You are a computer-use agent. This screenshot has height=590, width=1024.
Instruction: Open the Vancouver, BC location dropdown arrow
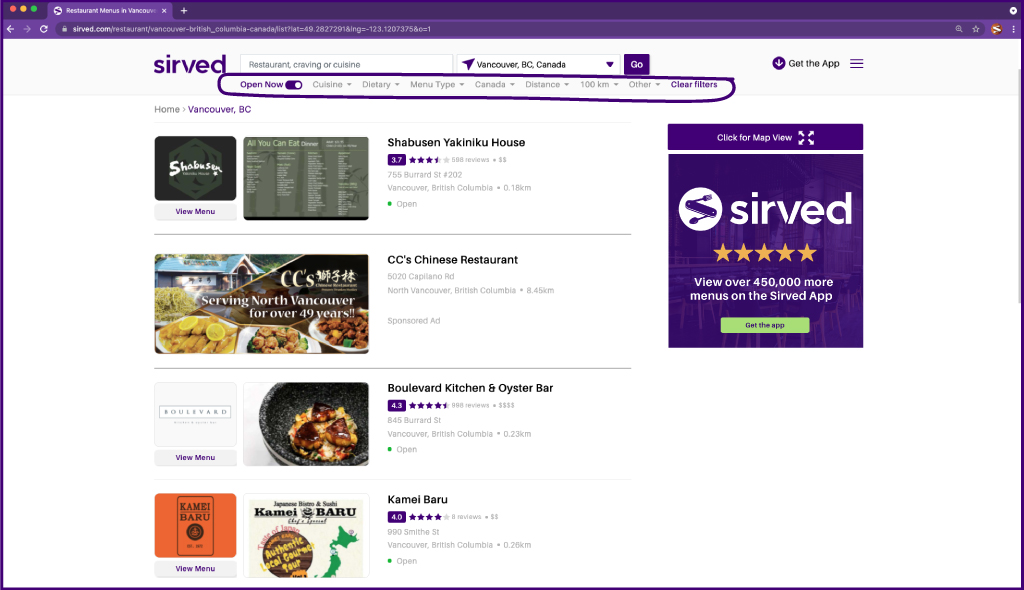click(x=609, y=65)
